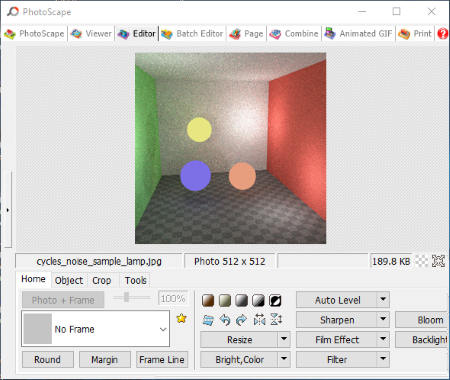Rotate photo 90 degrees counterclockwise
The width and height of the screenshot is (450, 380).
click(225, 320)
